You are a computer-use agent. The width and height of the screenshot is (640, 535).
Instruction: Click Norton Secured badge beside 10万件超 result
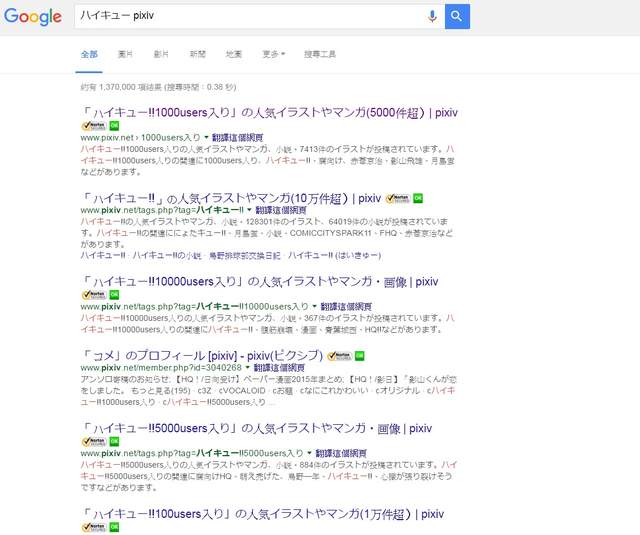[x=398, y=199]
